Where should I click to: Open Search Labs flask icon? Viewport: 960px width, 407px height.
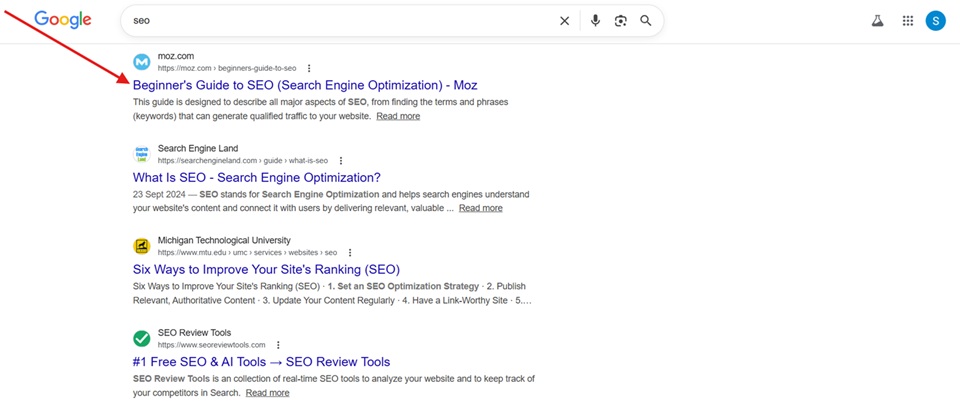click(x=877, y=21)
